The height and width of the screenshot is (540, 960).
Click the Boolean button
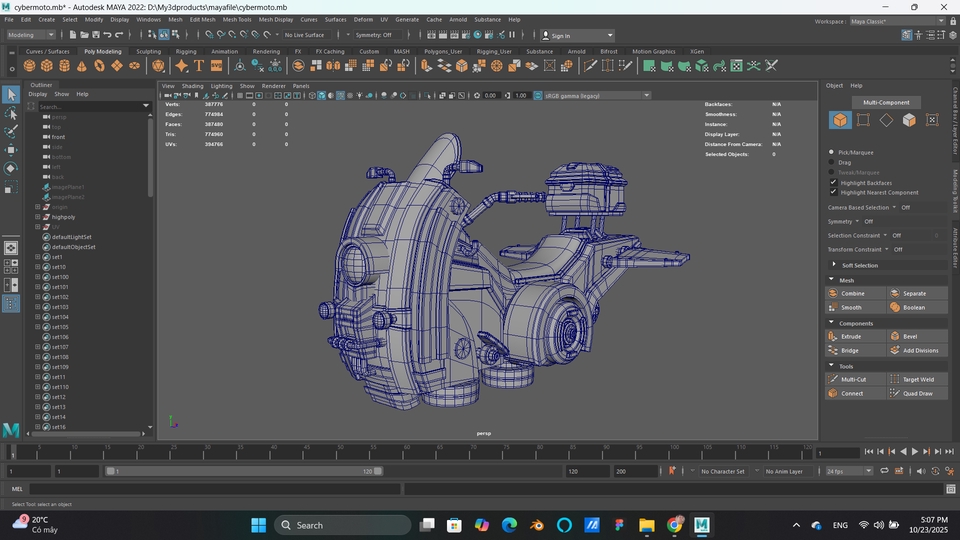918,307
